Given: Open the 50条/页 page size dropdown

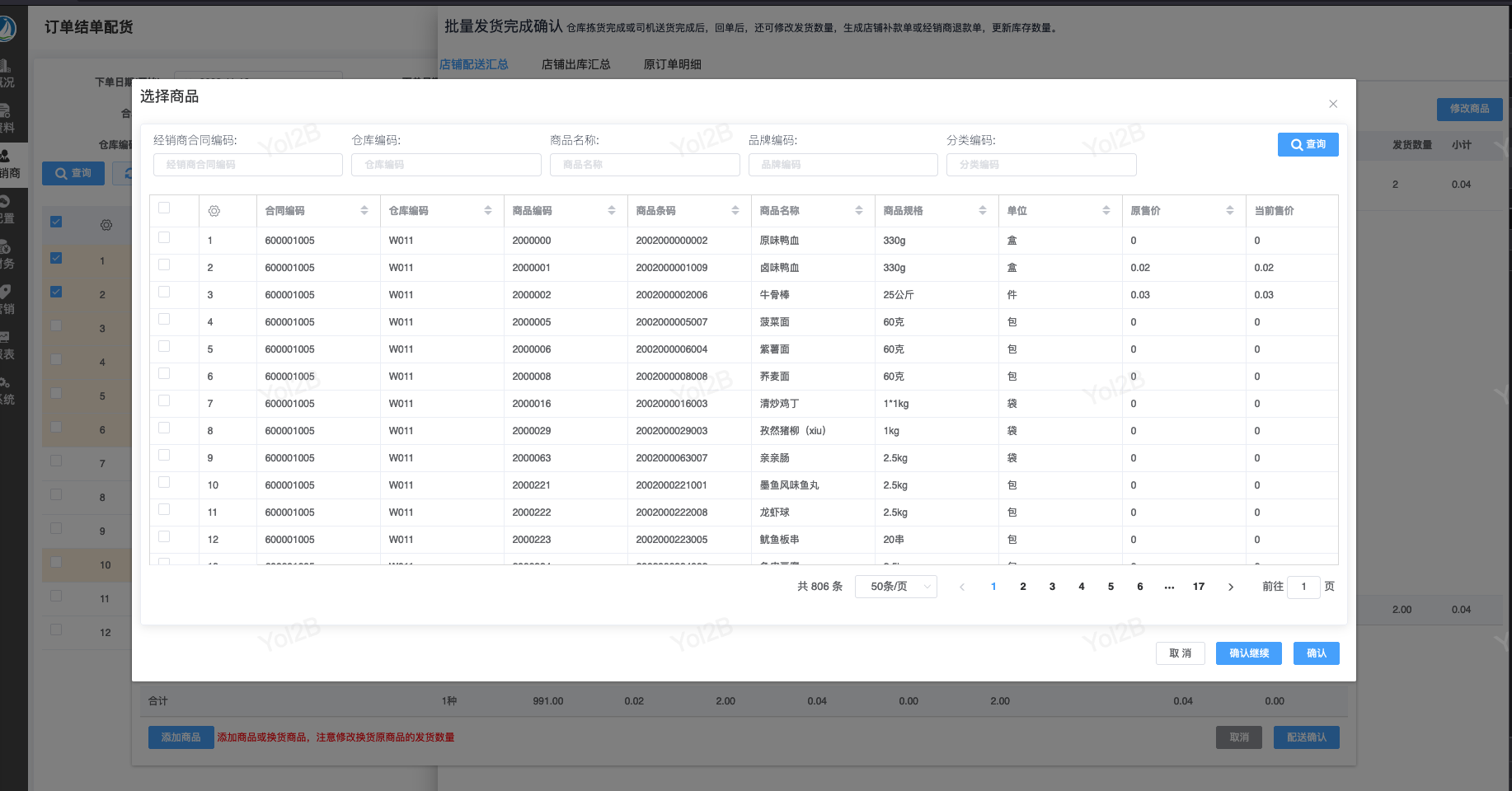Looking at the screenshot, I should pos(896,587).
